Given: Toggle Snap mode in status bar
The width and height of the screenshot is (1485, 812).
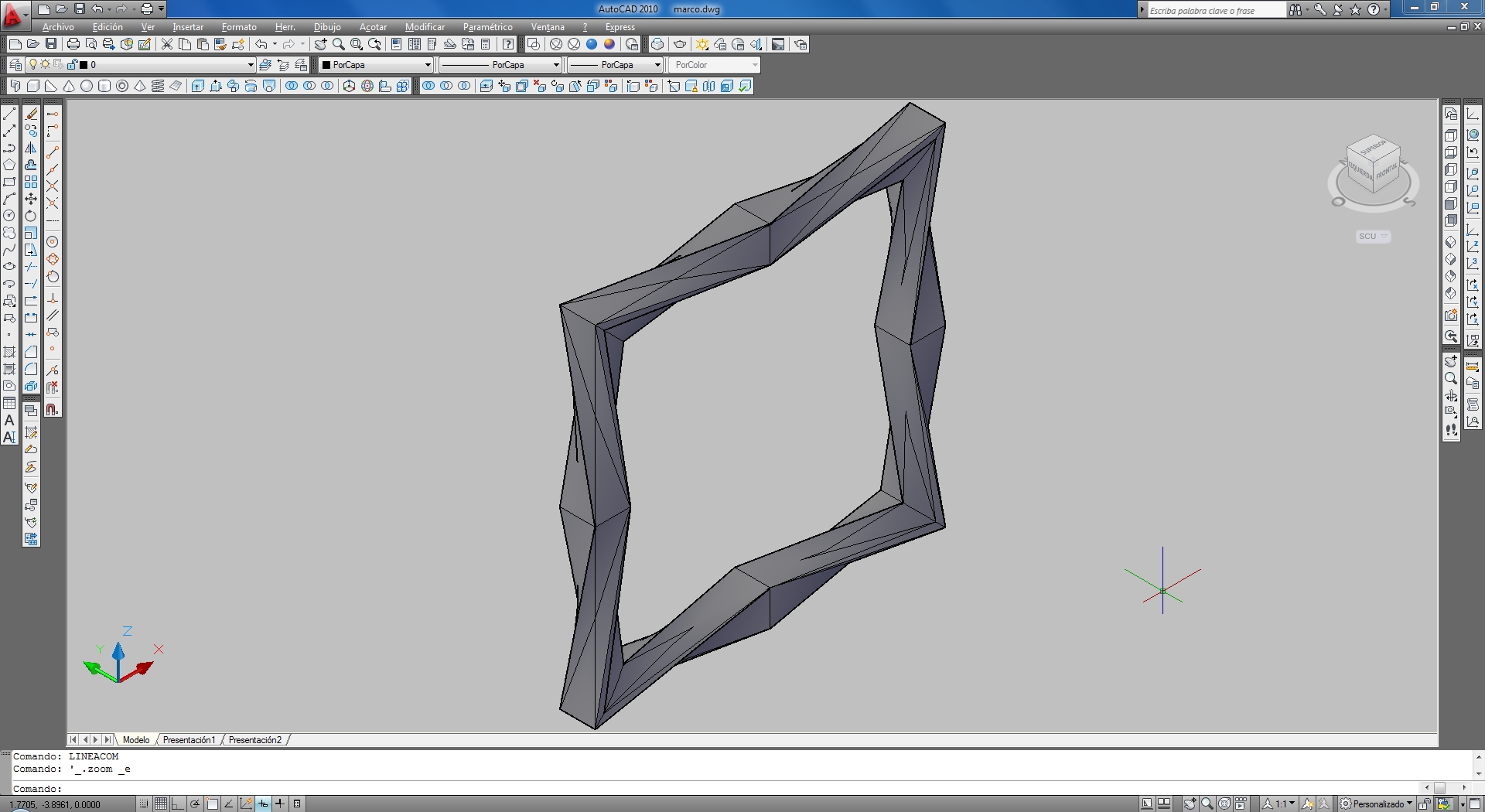Looking at the screenshot, I should click(144, 803).
